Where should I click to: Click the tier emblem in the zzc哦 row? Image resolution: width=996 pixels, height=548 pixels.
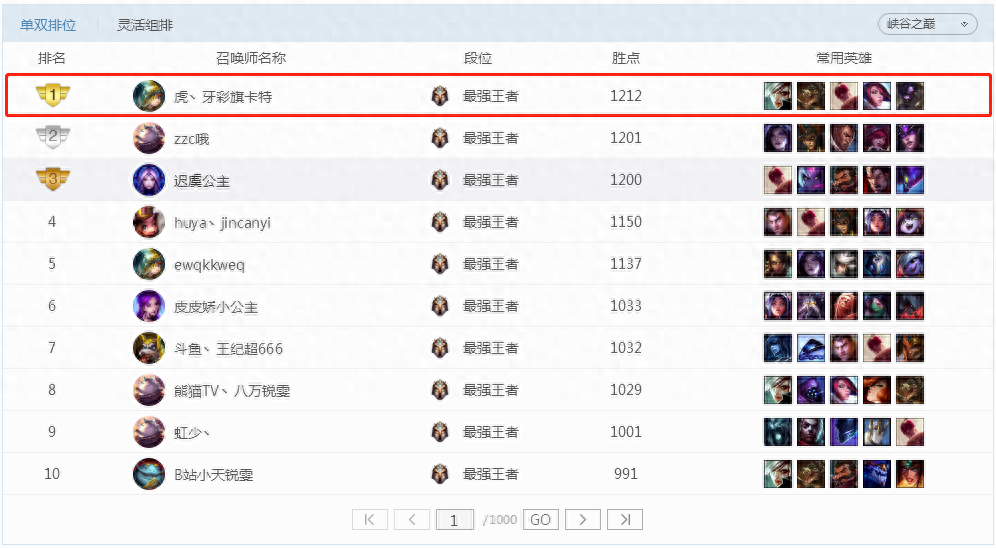tap(440, 138)
